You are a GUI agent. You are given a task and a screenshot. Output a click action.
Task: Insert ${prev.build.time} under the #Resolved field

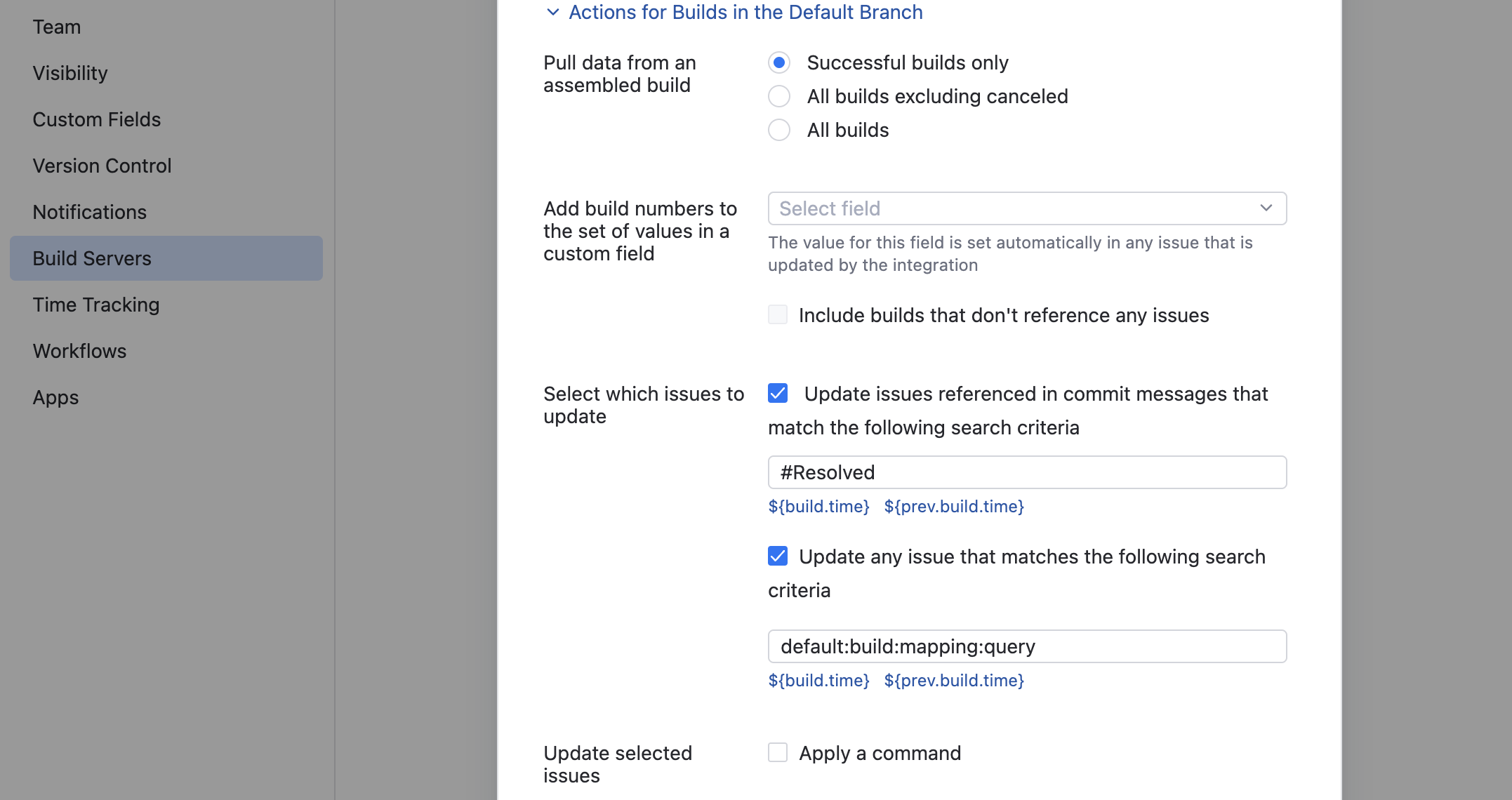tap(953, 507)
